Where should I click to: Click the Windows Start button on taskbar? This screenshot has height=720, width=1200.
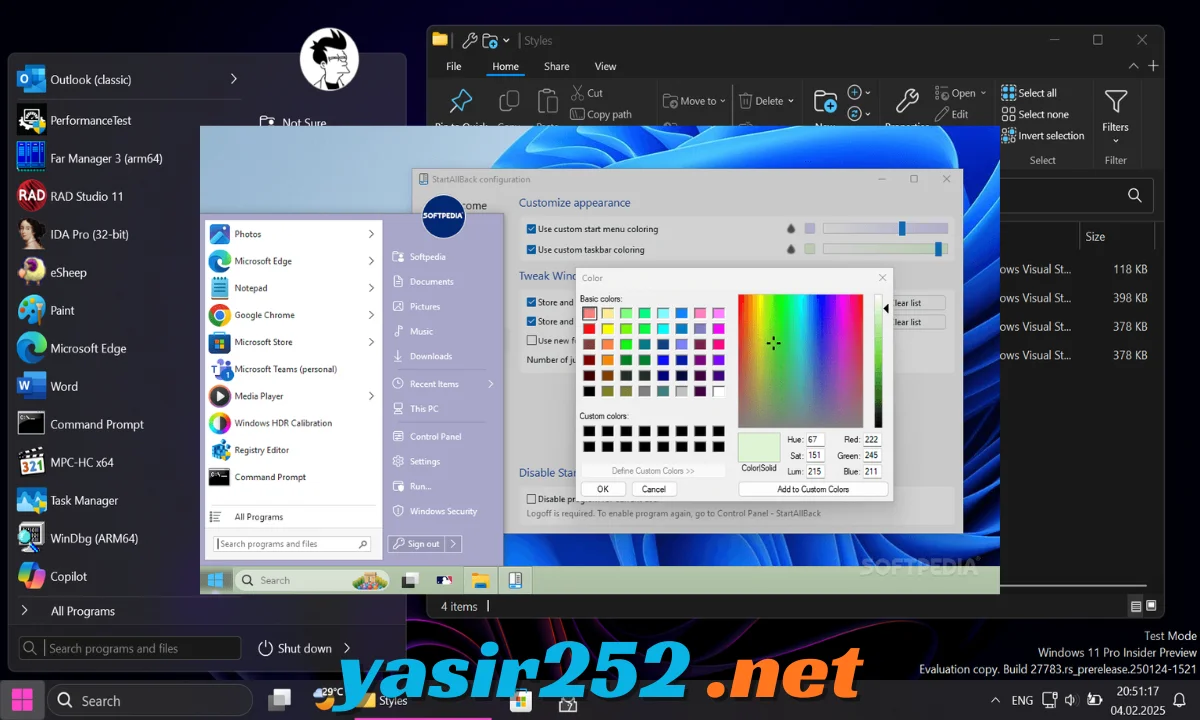coord(22,700)
